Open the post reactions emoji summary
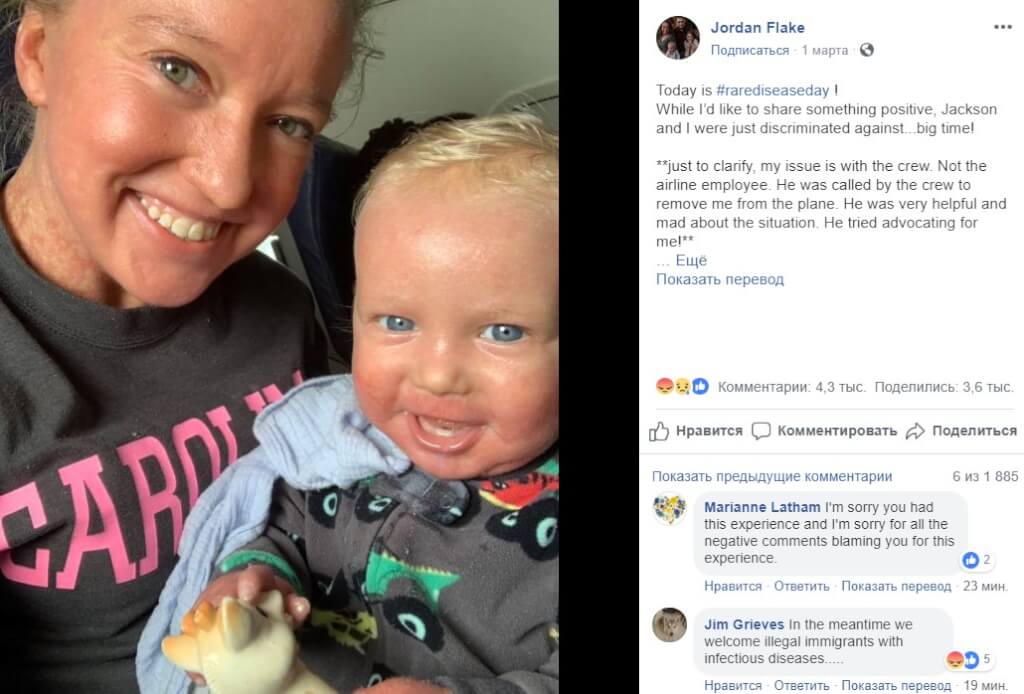The height and width of the screenshot is (694, 1024). pos(682,386)
